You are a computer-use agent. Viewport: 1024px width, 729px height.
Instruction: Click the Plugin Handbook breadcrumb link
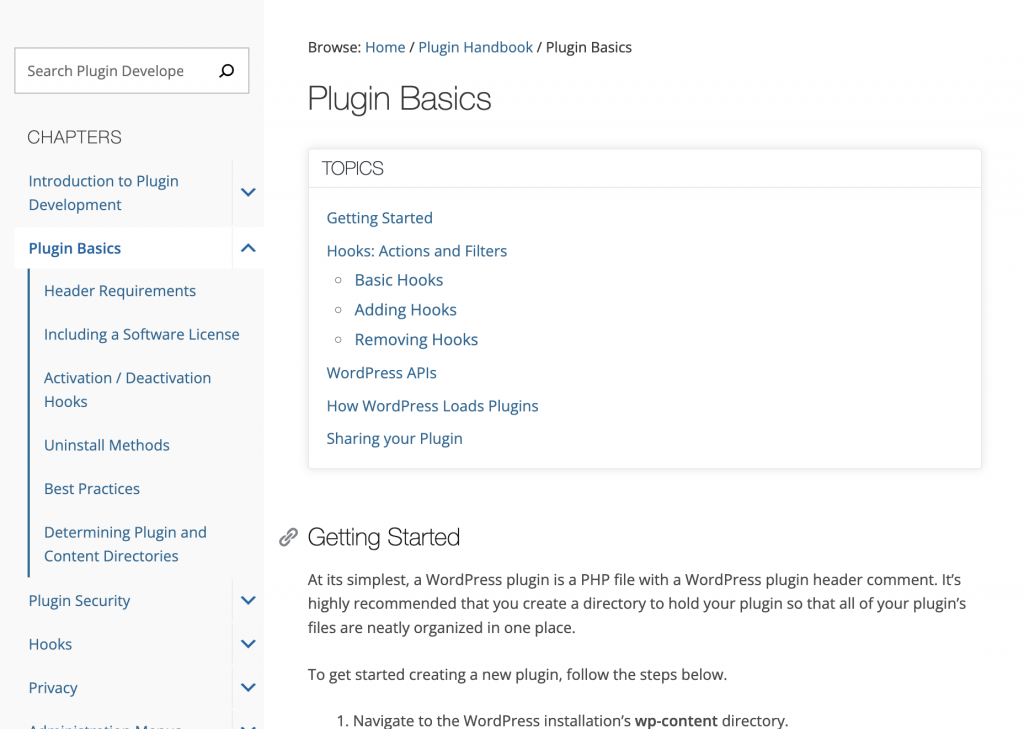pos(475,47)
